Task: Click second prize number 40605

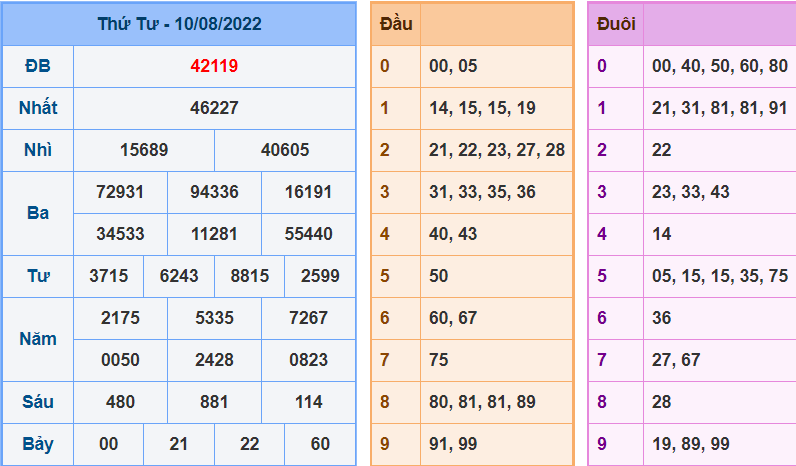Action: click(x=285, y=150)
